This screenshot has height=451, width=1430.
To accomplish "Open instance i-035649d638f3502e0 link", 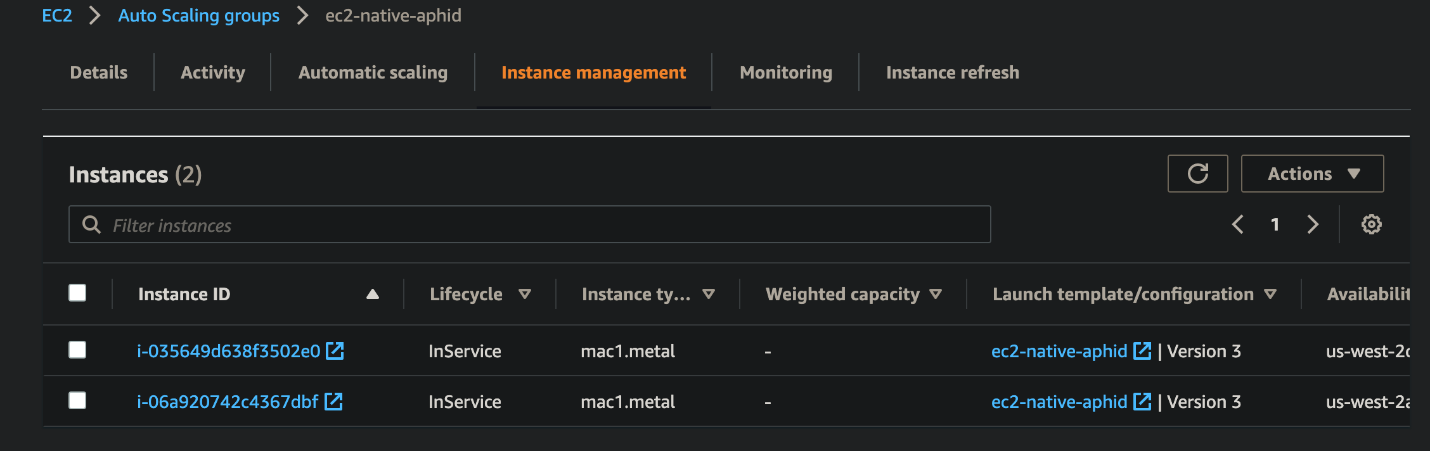I will [x=228, y=351].
